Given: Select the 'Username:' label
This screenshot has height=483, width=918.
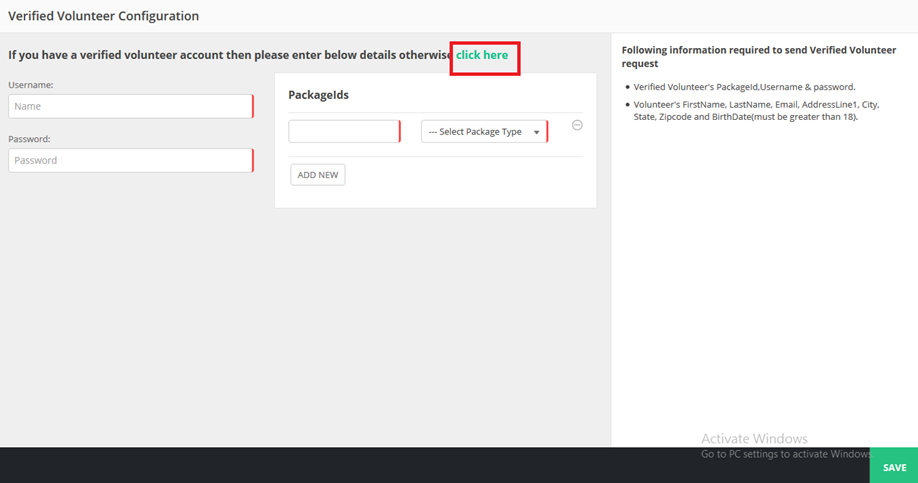Looking at the screenshot, I should [x=30, y=85].
